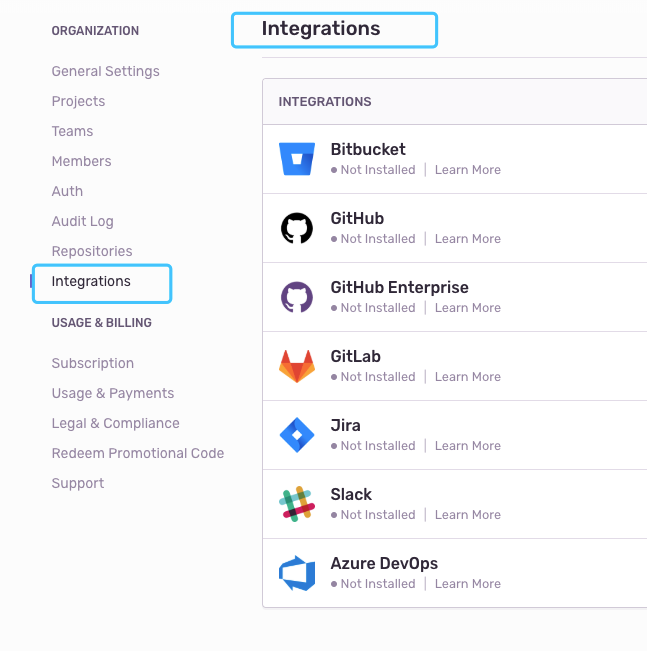Open the Support page
Screen dimensions: 647x651
tap(78, 483)
